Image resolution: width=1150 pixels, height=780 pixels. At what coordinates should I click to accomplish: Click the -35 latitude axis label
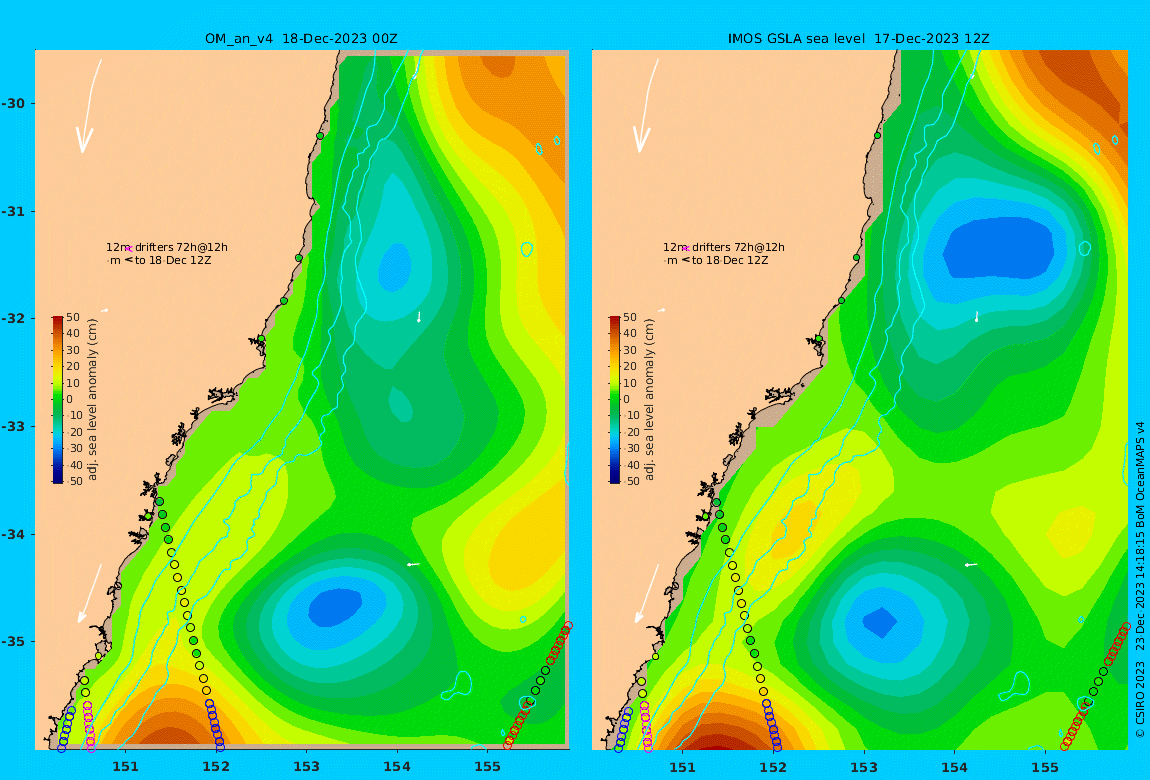tap(13, 642)
